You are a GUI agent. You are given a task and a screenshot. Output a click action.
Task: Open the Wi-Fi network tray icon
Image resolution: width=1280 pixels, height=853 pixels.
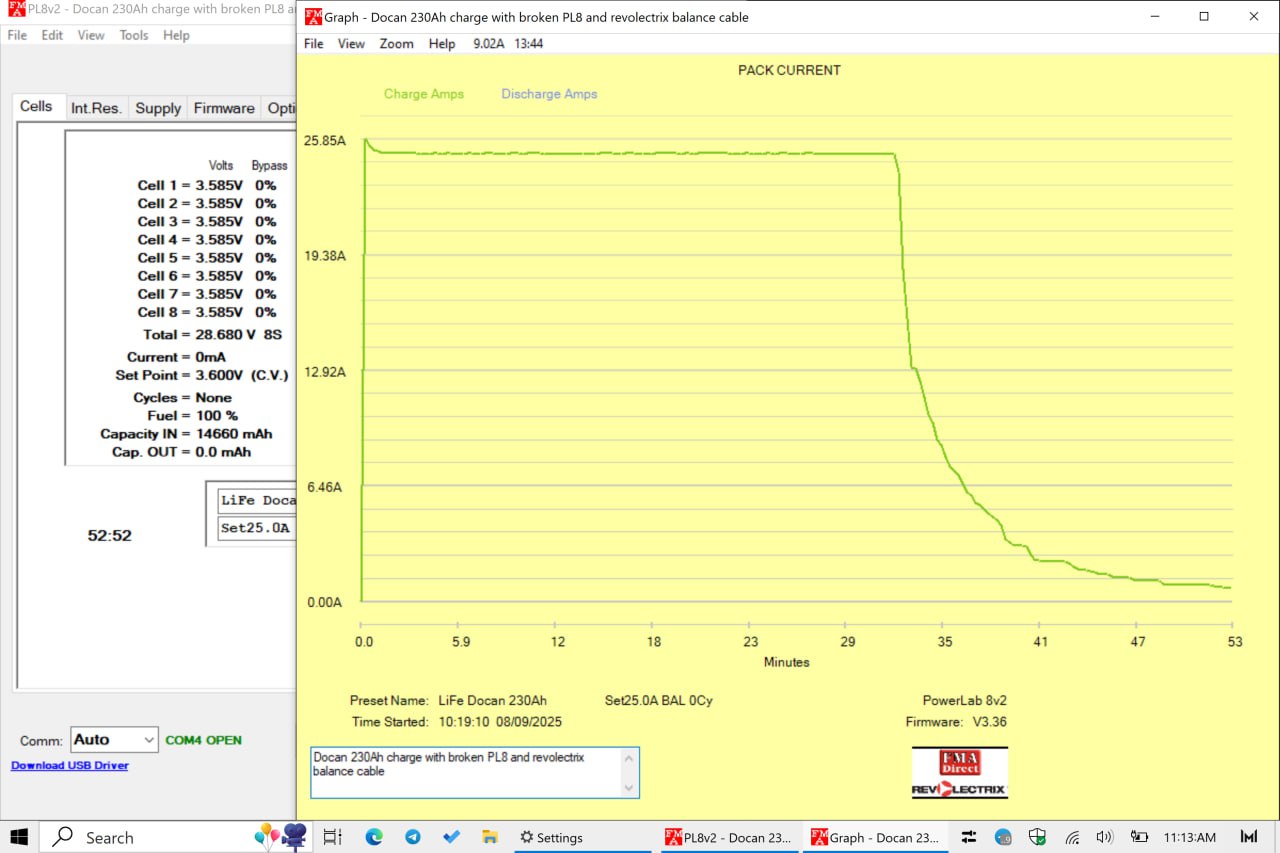click(1072, 837)
